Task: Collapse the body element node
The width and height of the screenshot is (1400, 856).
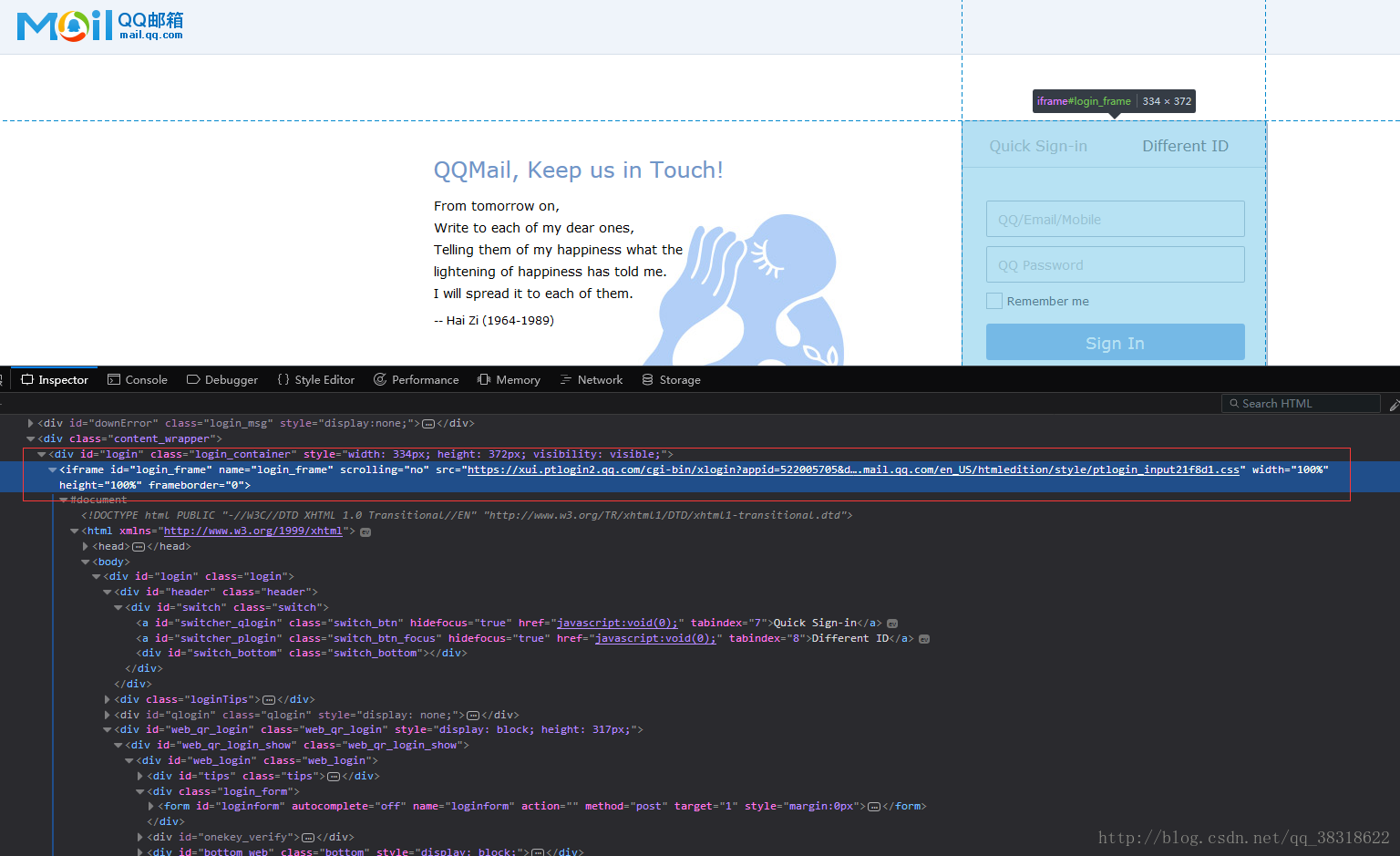Action: click(x=85, y=562)
